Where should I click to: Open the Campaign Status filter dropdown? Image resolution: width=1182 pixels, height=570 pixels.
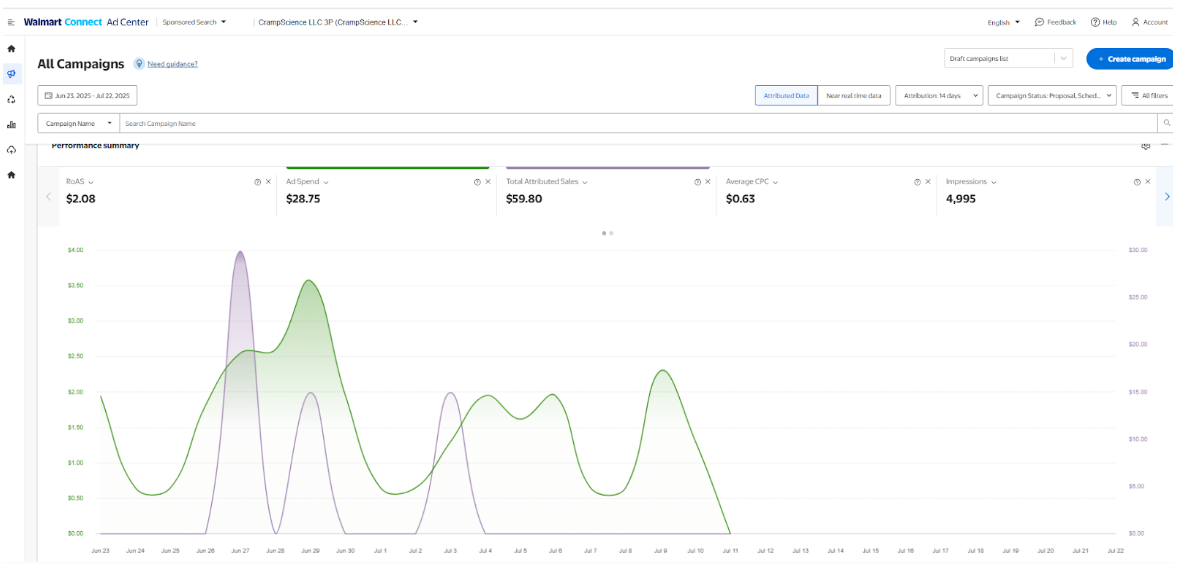point(1052,96)
